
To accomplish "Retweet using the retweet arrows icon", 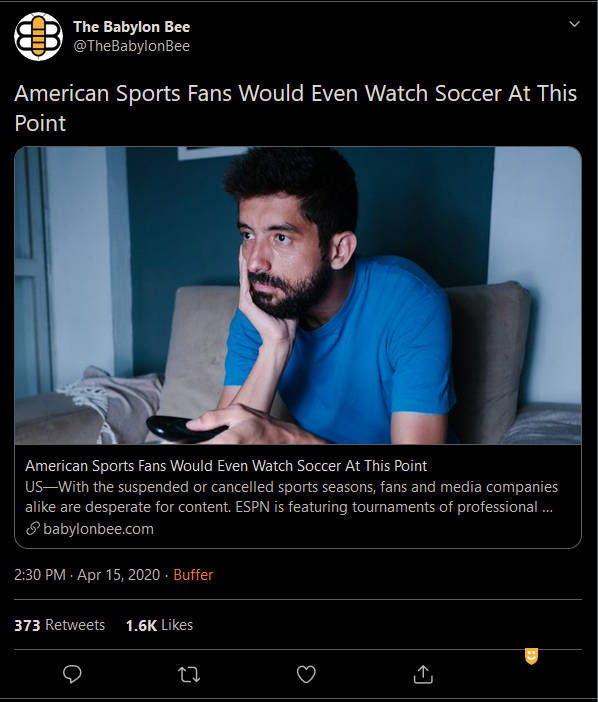I will coord(189,674).
